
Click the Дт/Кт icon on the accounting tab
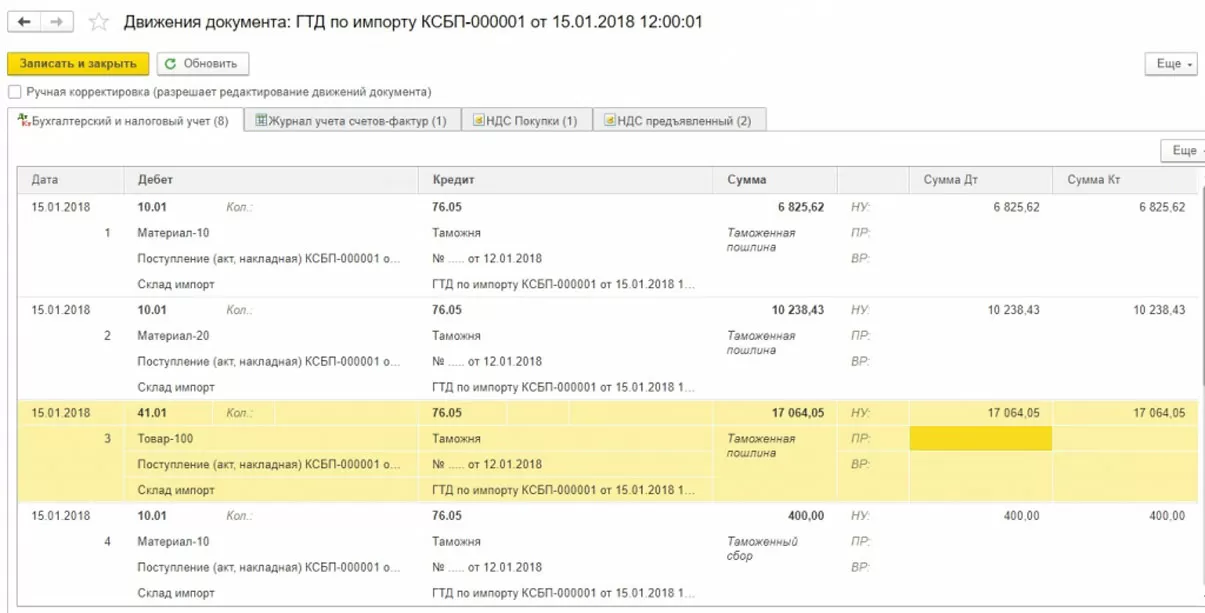(x=24, y=121)
